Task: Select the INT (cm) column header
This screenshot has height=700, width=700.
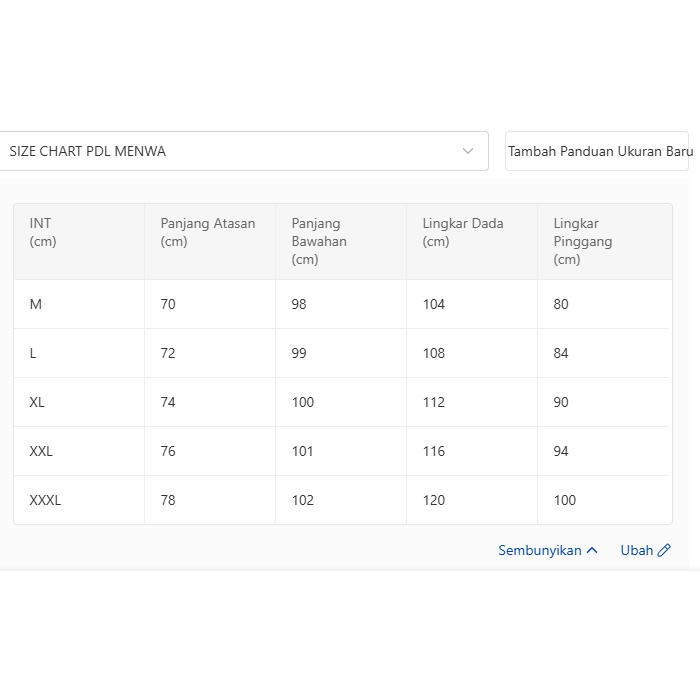Action: [x=42, y=232]
